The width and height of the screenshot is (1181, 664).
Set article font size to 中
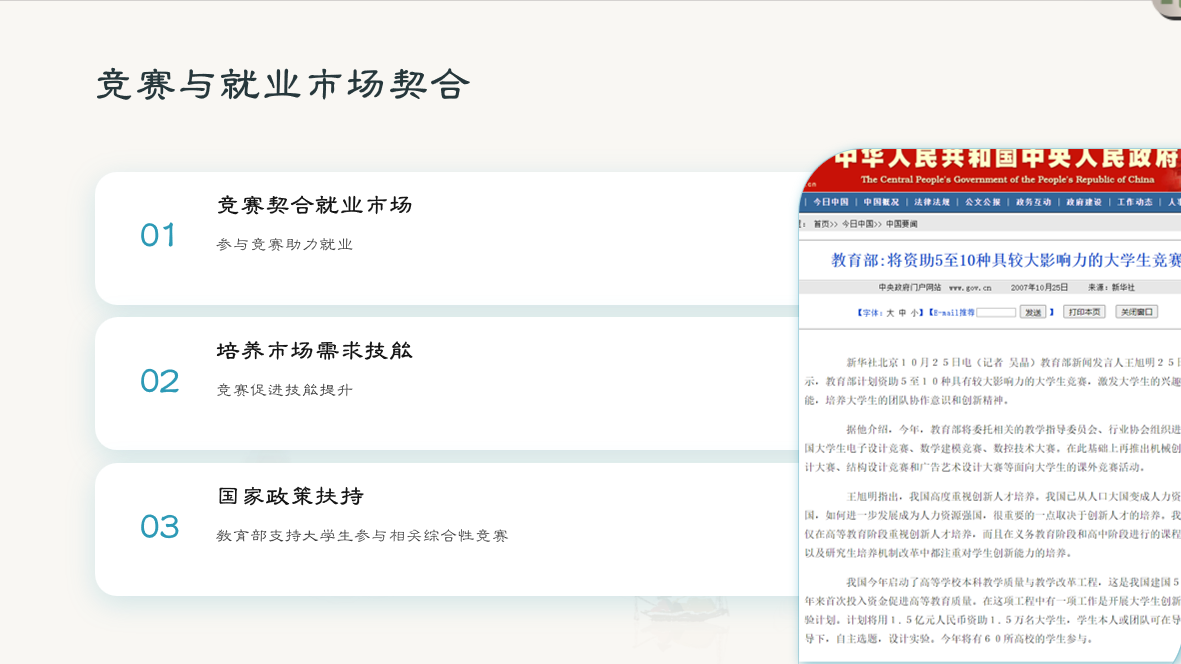902,313
